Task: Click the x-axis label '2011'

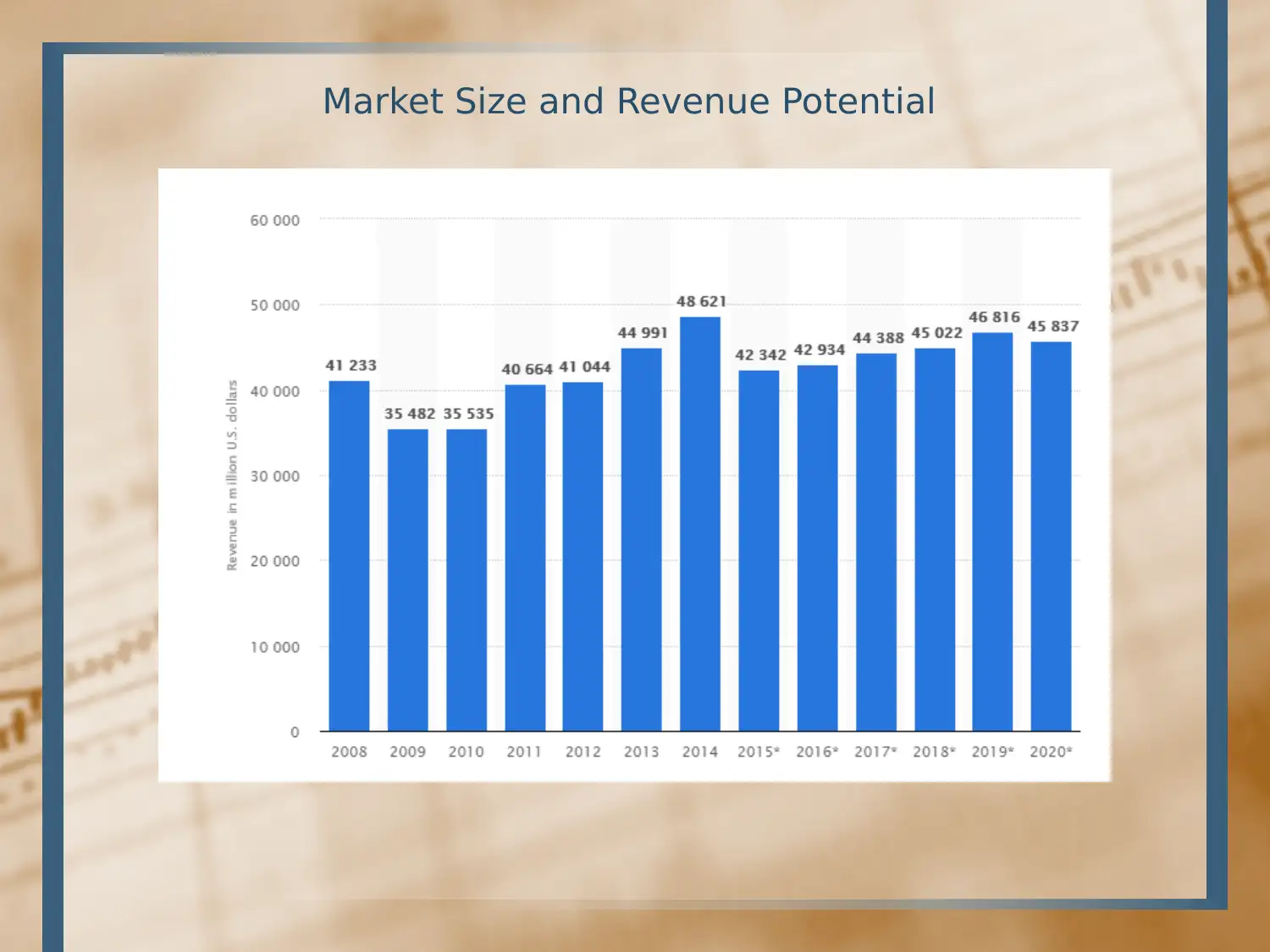Action: pyautogui.click(x=524, y=751)
